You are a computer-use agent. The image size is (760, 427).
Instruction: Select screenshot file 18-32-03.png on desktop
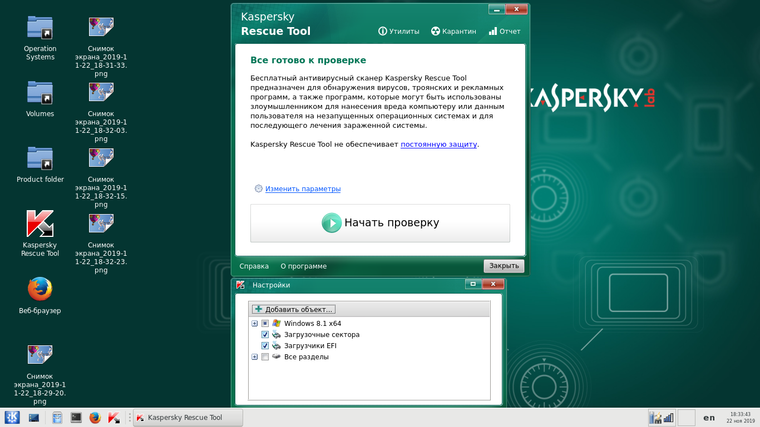[x=101, y=112]
